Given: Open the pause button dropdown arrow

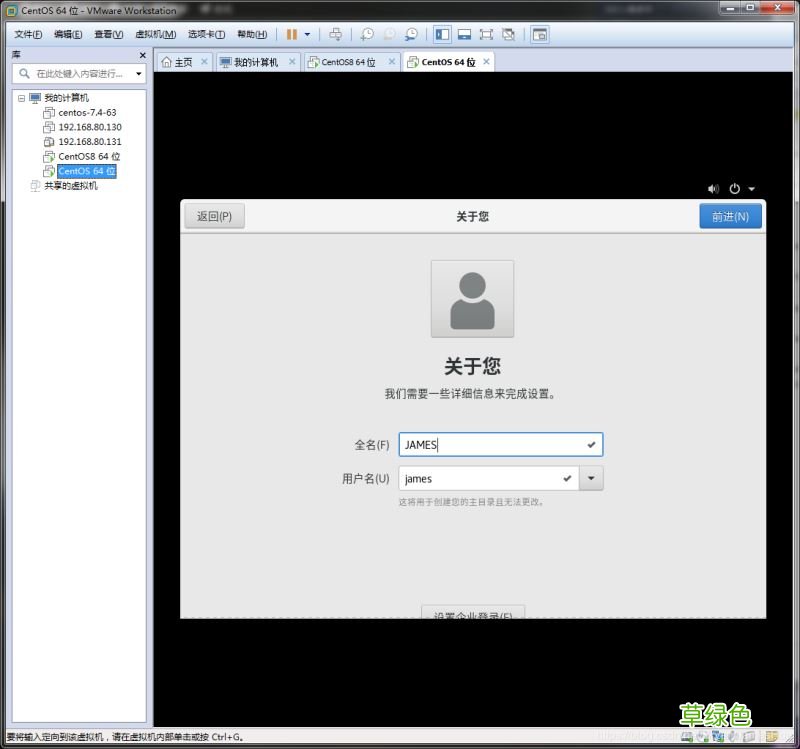Looking at the screenshot, I should point(306,33).
